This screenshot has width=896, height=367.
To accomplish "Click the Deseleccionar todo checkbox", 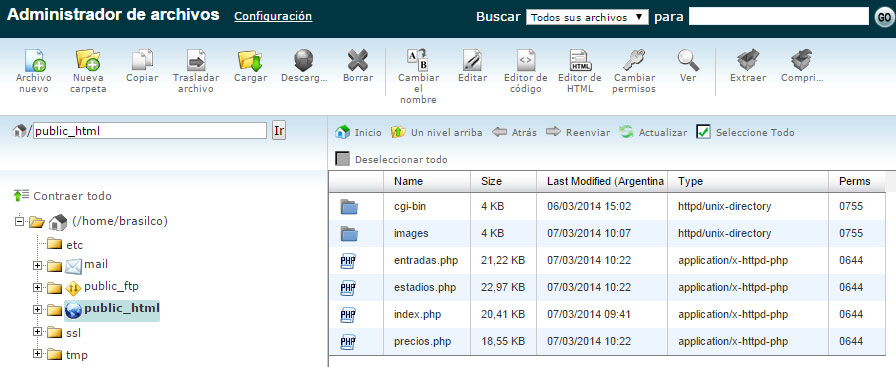I will (x=342, y=159).
